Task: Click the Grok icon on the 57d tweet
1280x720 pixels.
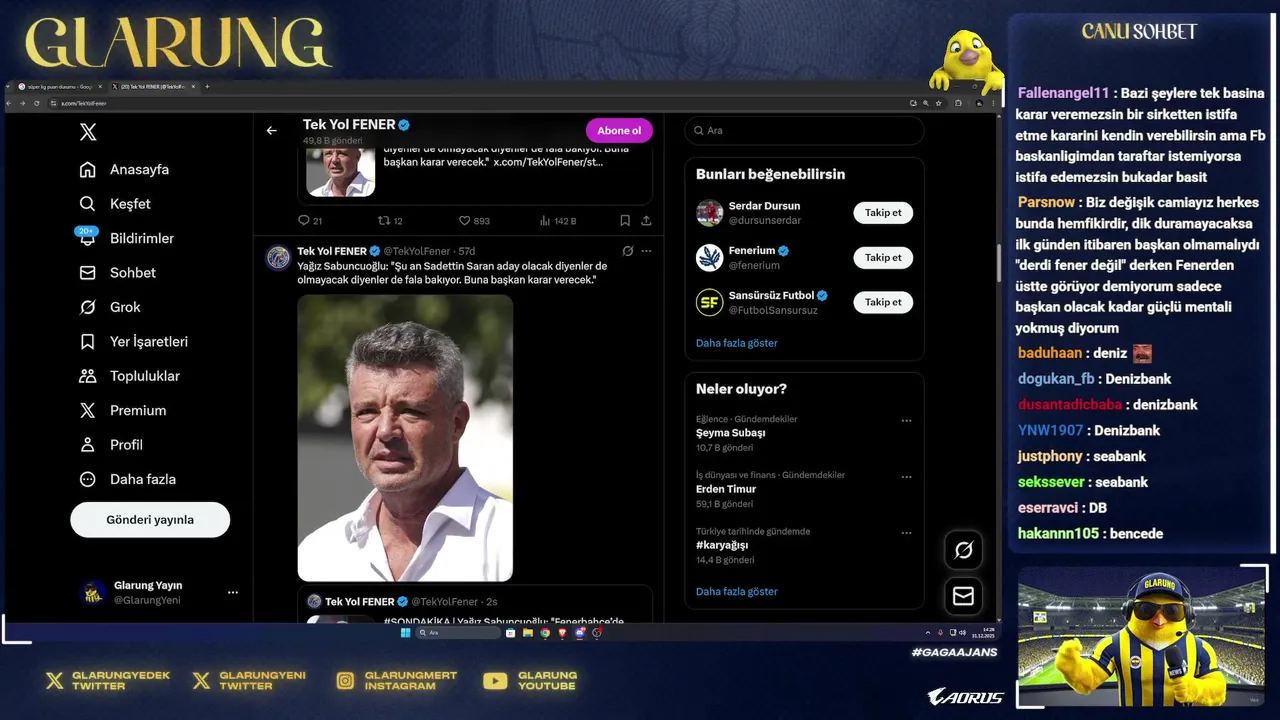Action: tap(627, 251)
